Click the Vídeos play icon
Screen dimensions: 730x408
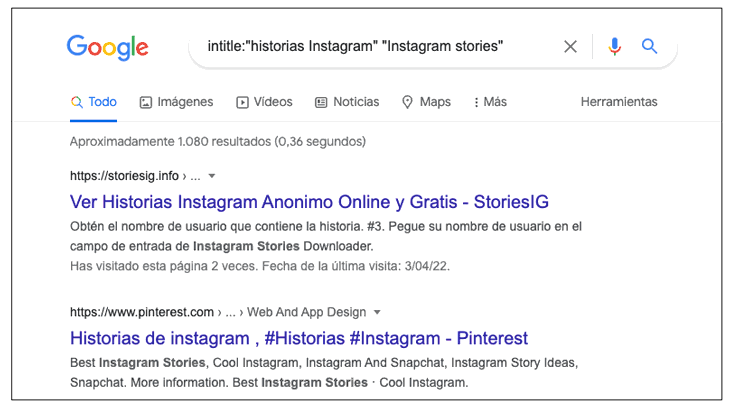pyautogui.click(x=242, y=102)
